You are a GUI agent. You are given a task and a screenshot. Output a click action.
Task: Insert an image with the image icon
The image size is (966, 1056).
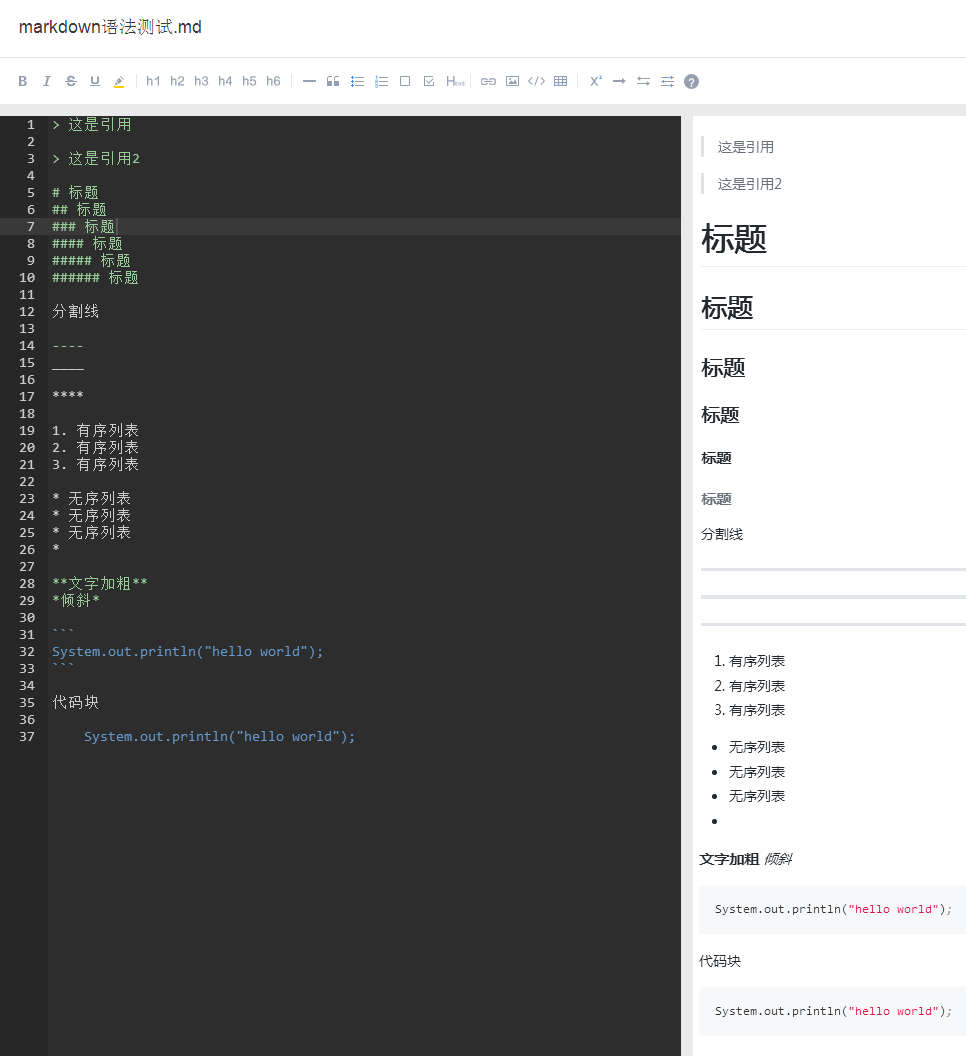coord(512,81)
